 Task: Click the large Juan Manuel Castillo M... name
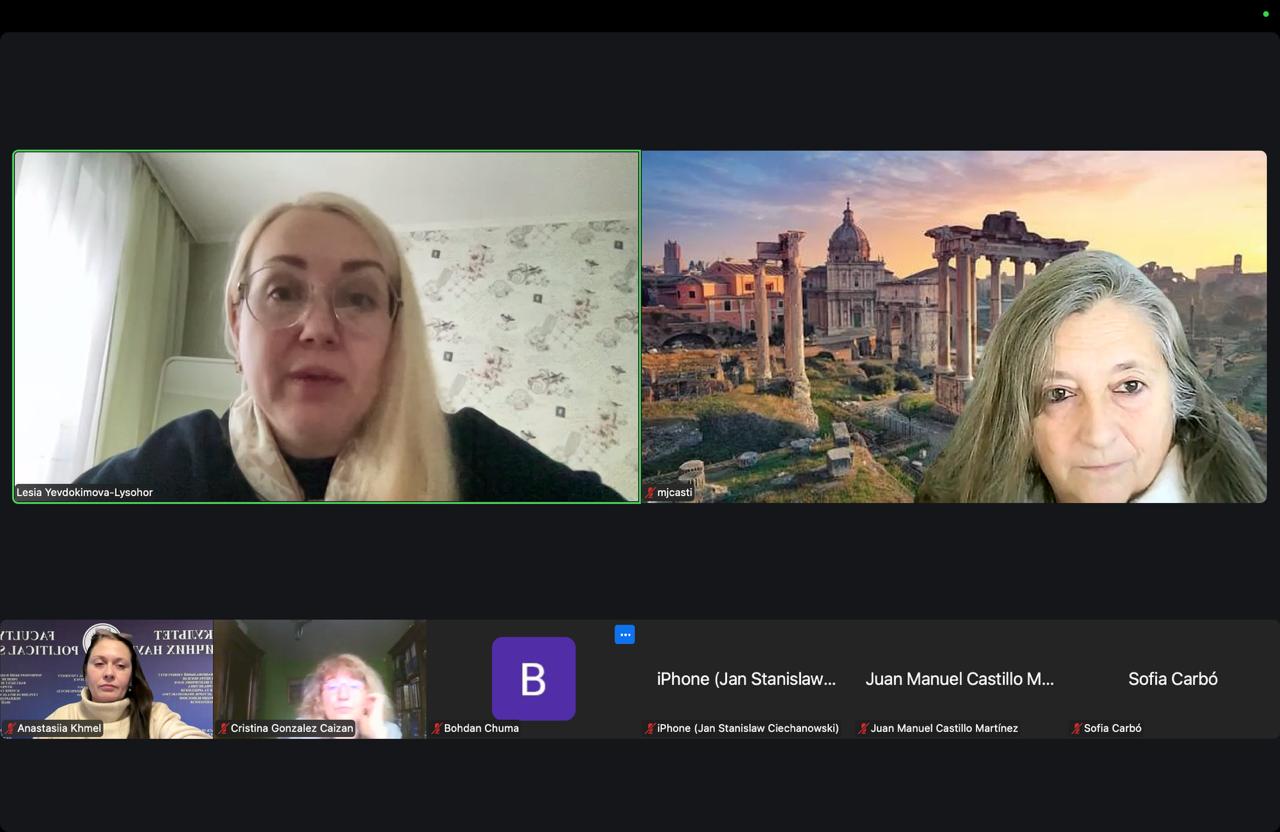pos(959,679)
